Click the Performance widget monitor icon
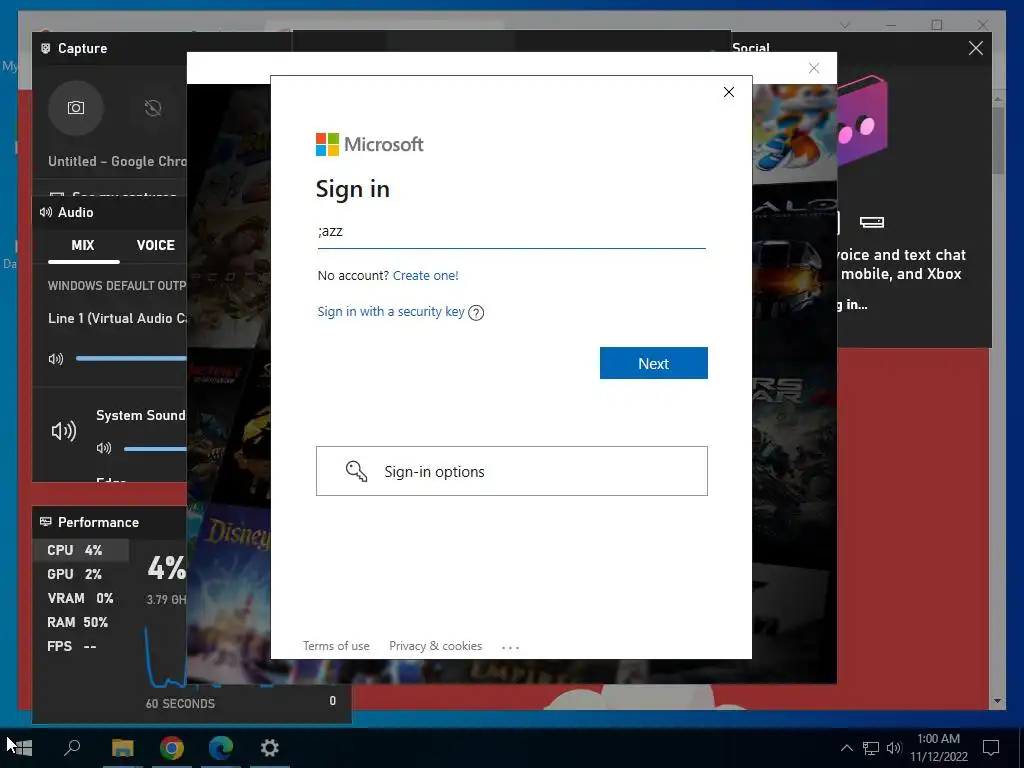1024x768 pixels. [x=46, y=522]
